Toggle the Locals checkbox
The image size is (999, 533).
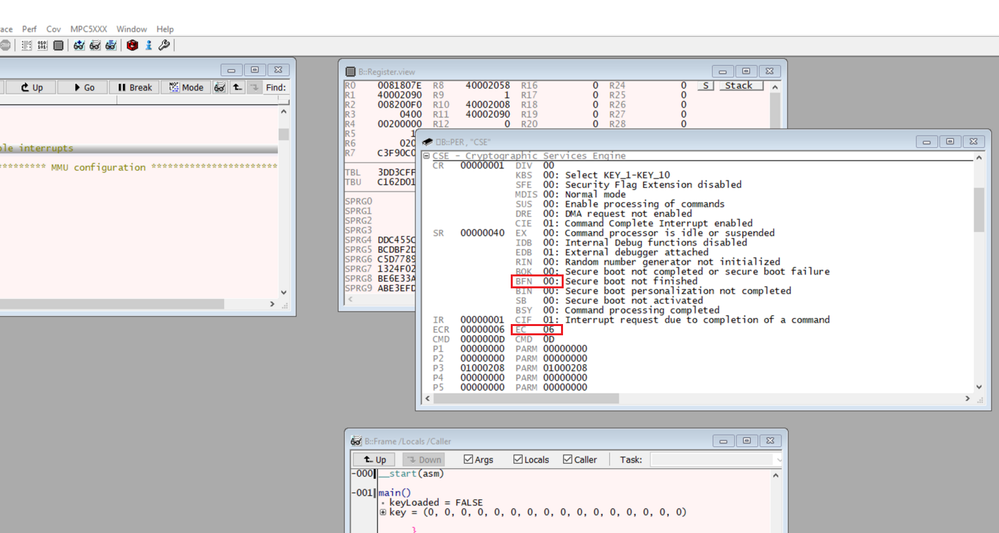[x=518, y=459]
